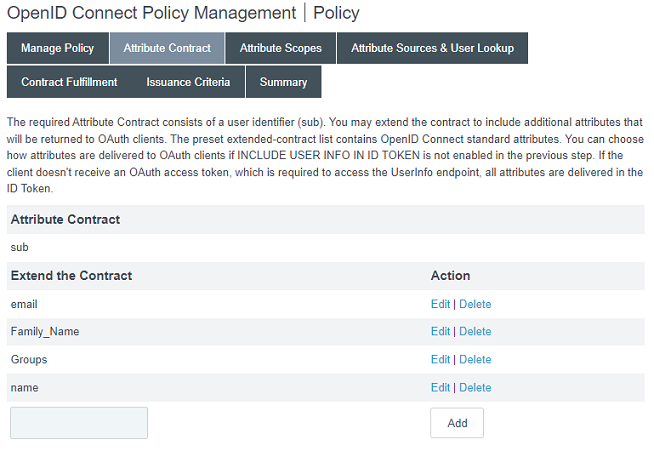
Task: Switch to the Attribute Scopes tab
Action: [280, 48]
